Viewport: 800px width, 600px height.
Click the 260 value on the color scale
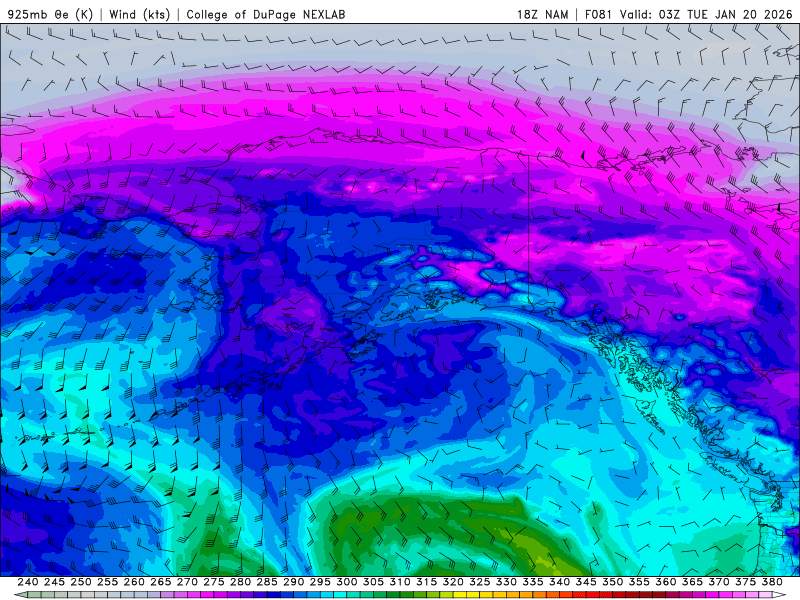click(x=134, y=582)
